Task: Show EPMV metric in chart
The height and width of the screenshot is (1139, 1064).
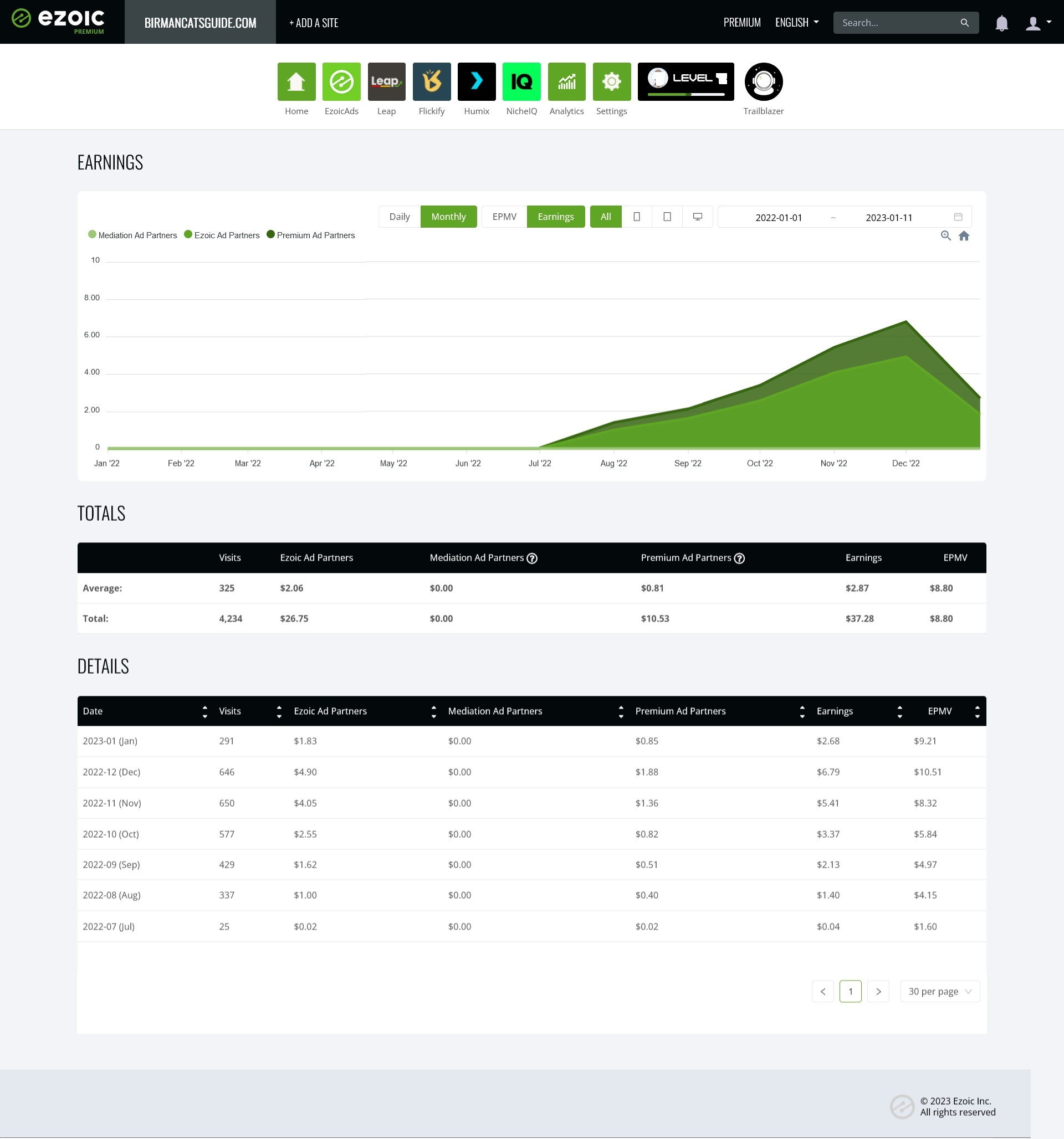Action: point(504,217)
